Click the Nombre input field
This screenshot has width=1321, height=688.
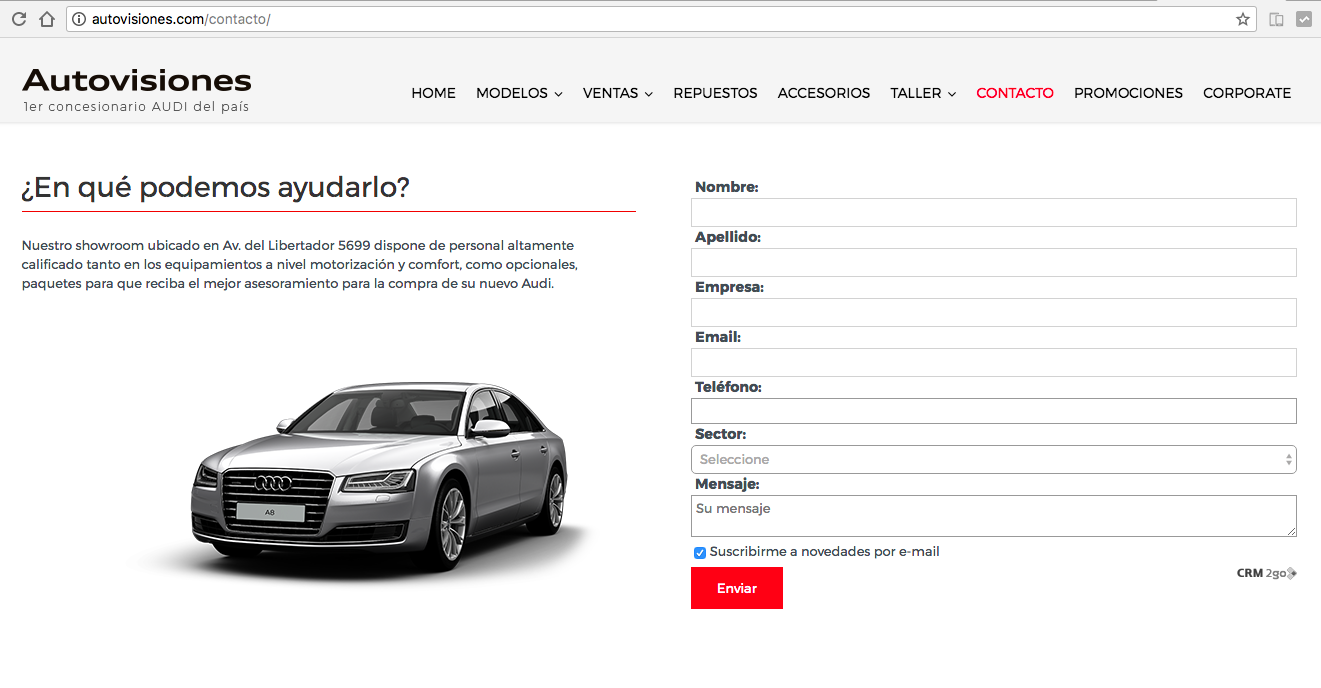pos(994,212)
